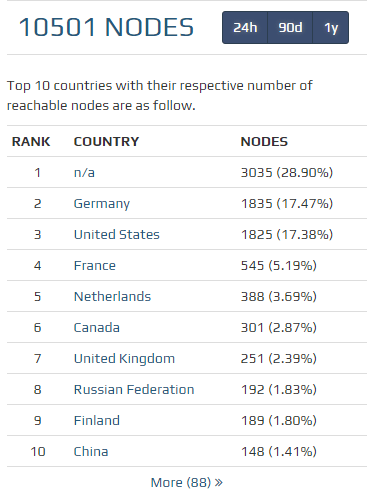Click the 1835 (17.47%) Germany node count

[x=287, y=204]
